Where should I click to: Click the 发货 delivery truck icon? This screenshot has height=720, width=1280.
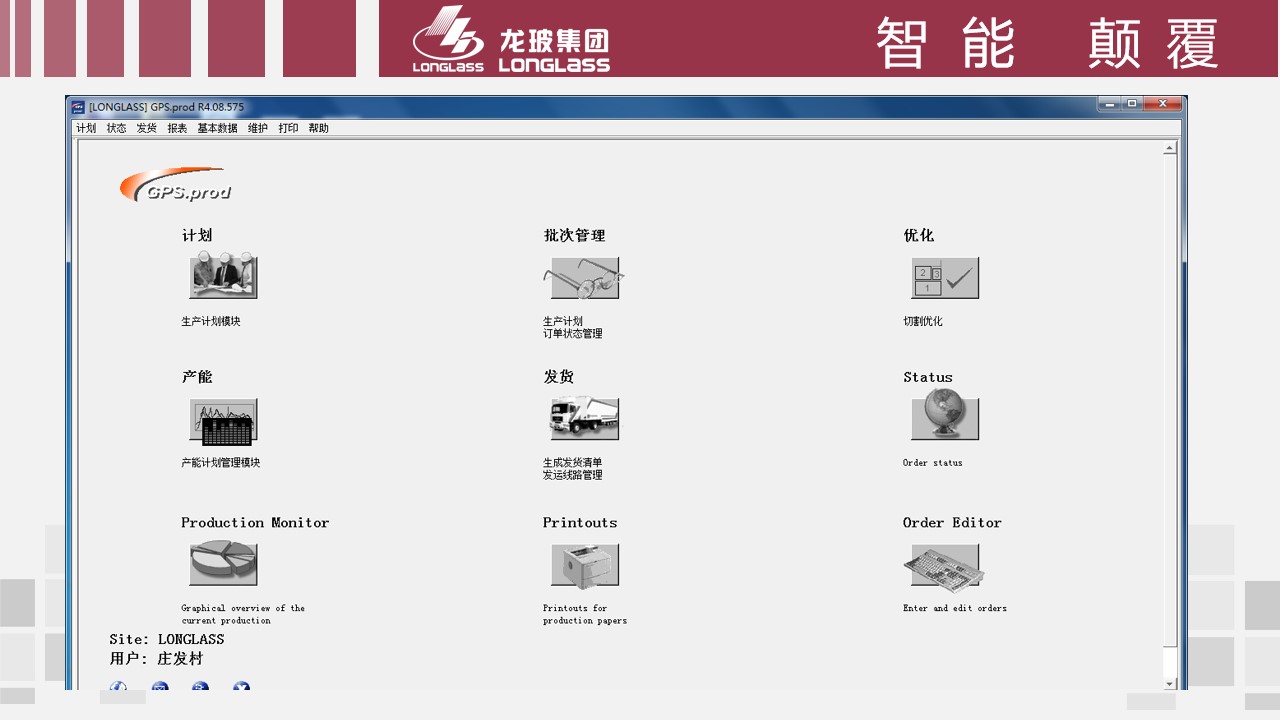[x=584, y=419]
